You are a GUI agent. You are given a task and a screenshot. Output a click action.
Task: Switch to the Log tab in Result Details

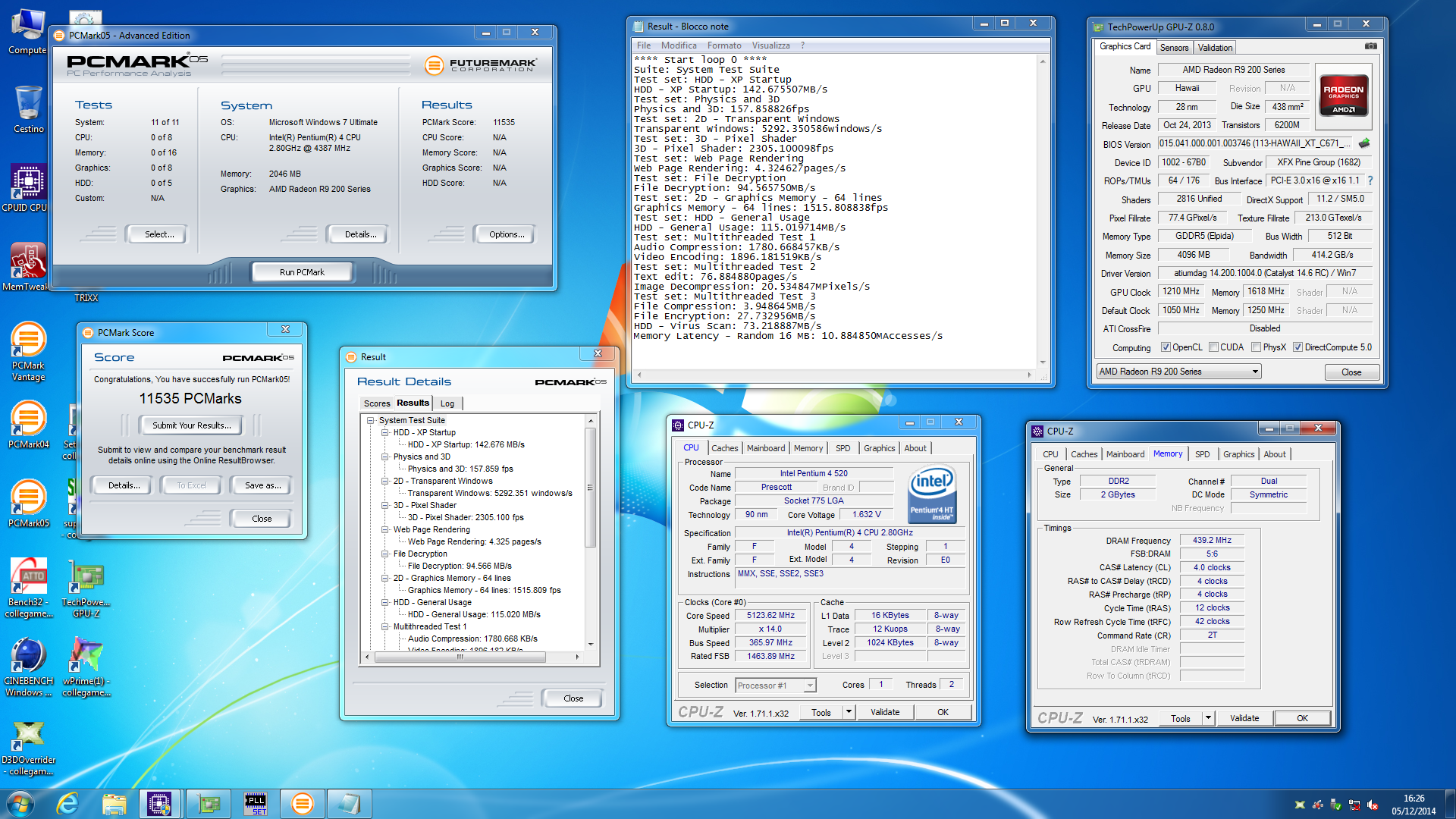tap(447, 403)
